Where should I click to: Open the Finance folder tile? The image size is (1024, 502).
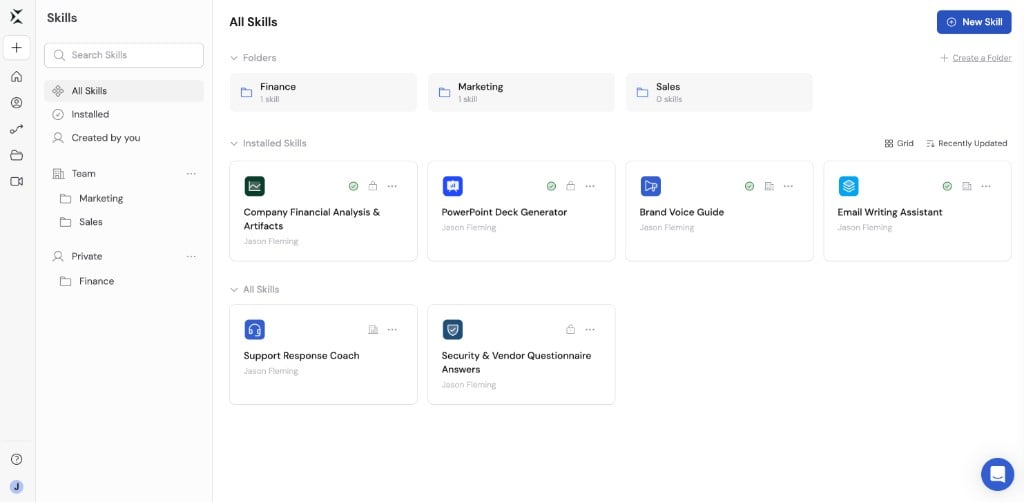(x=323, y=92)
